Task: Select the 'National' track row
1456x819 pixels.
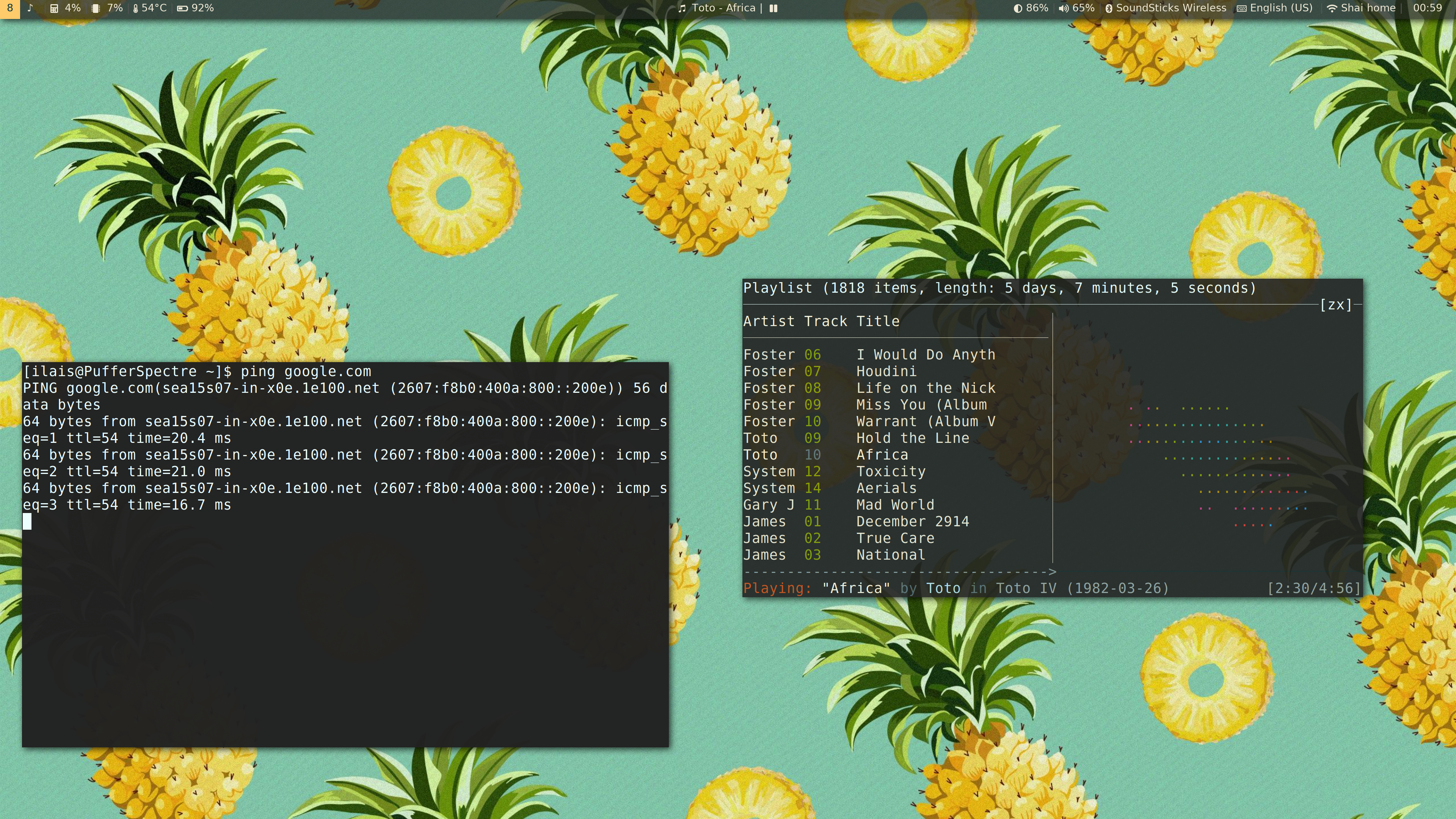Action: [x=896, y=555]
